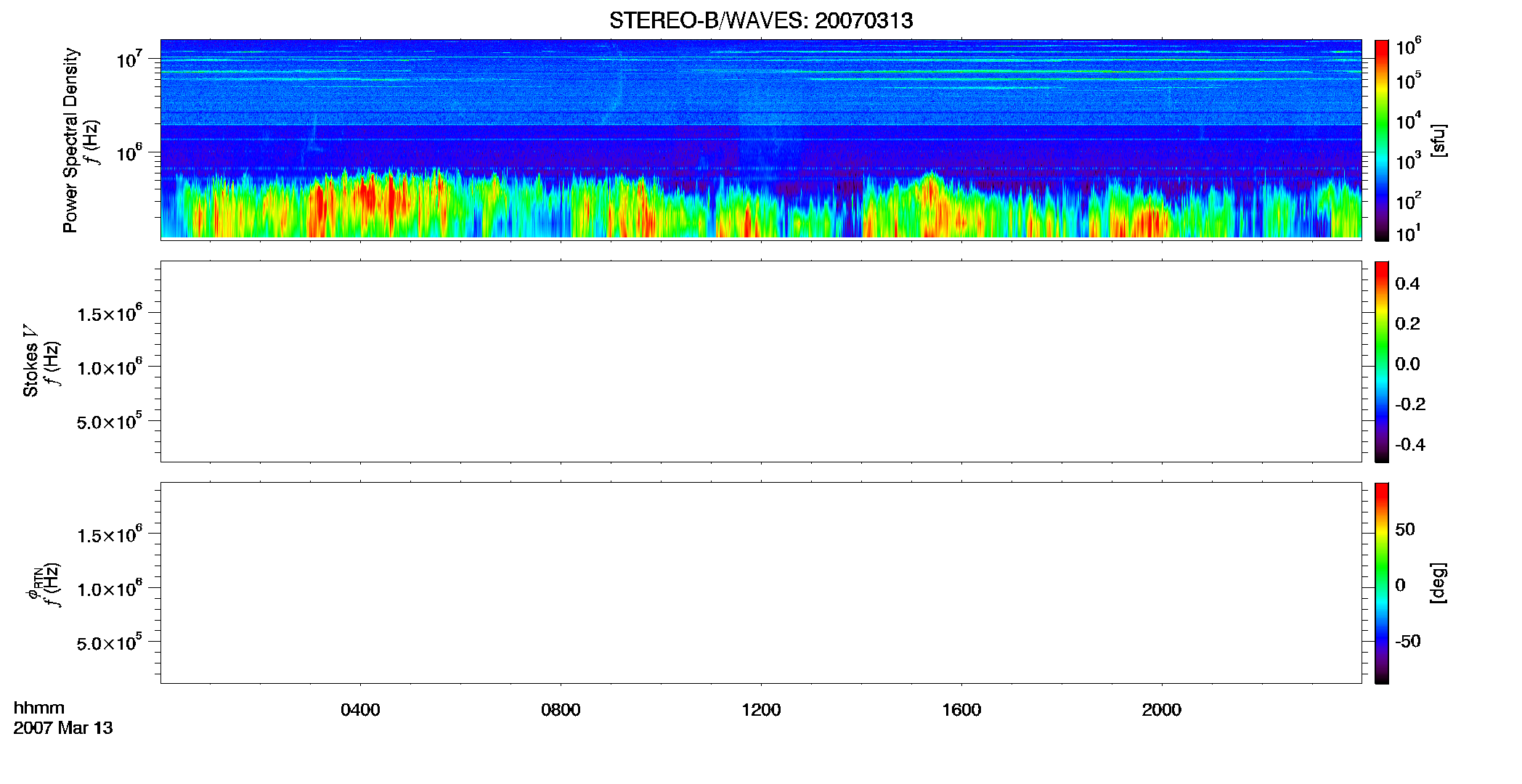This screenshot has width=1522, height=784.
Task: Click the 1200 time tick label
Action: click(761, 710)
